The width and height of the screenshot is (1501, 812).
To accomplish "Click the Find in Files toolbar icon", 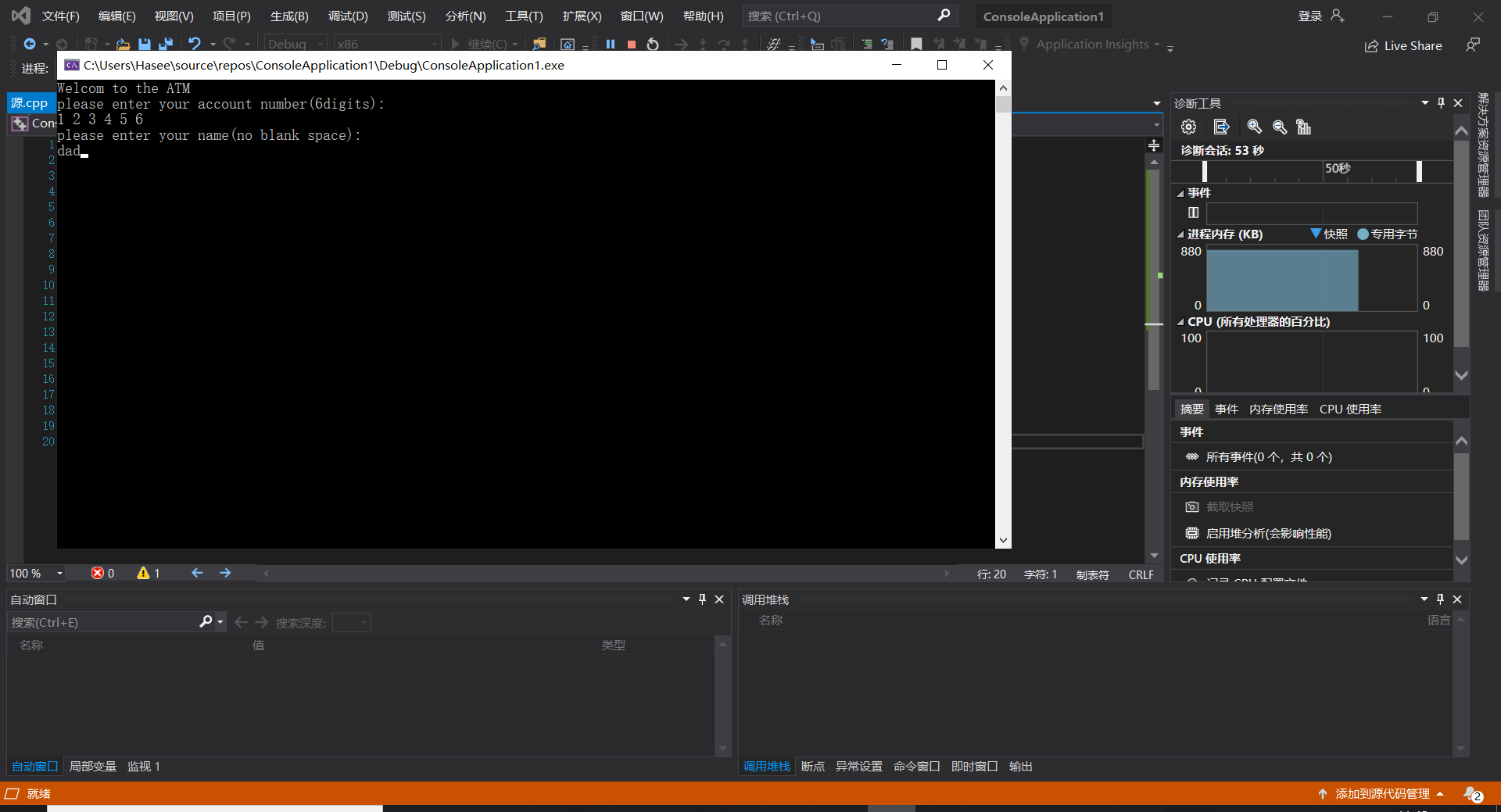I will pyautogui.click(x=539, y=45).
